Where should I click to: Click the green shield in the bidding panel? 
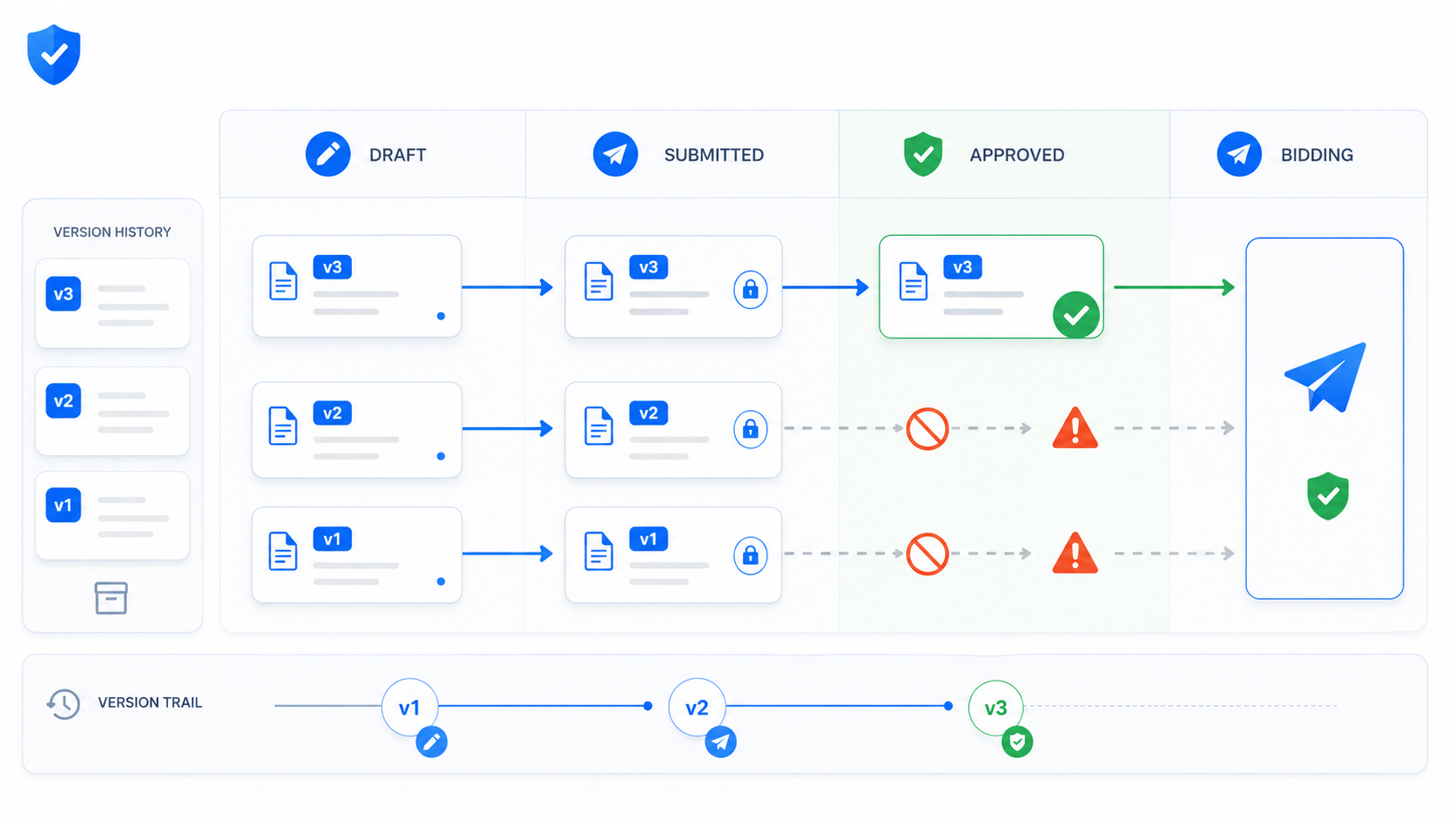point(1328,496)
